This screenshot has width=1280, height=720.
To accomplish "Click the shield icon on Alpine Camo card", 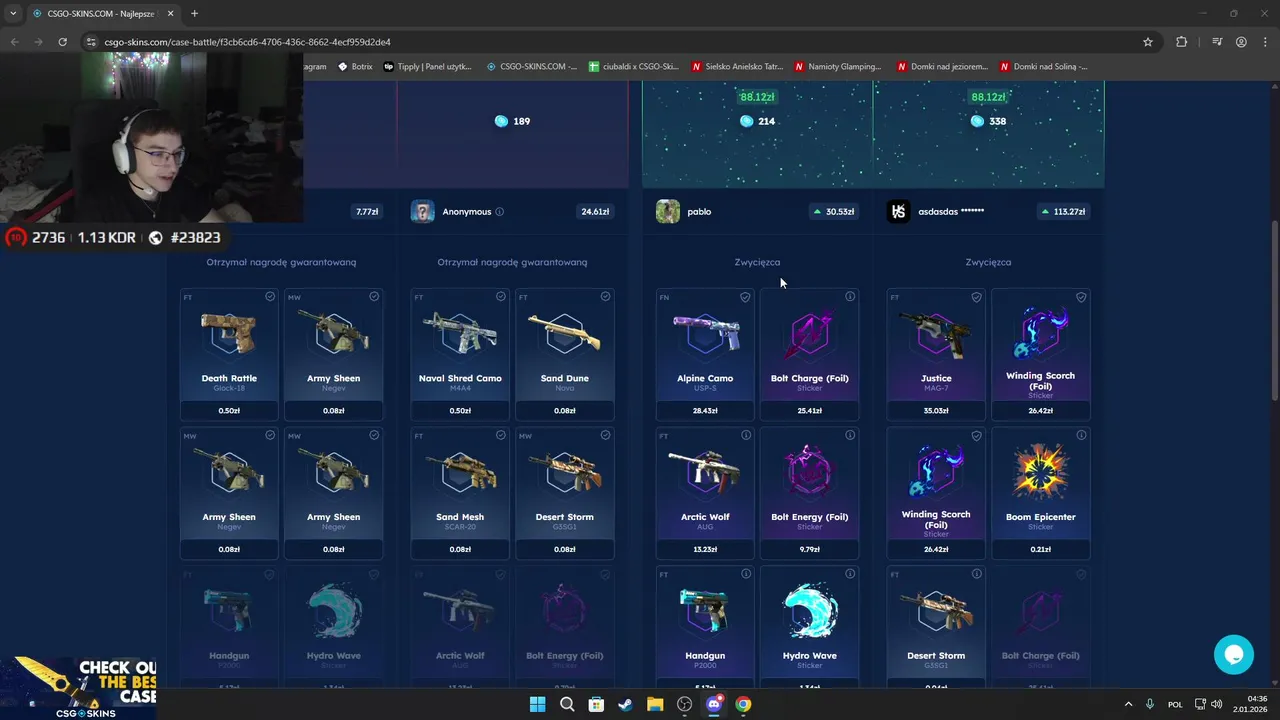I will click(x=745, y=297).
